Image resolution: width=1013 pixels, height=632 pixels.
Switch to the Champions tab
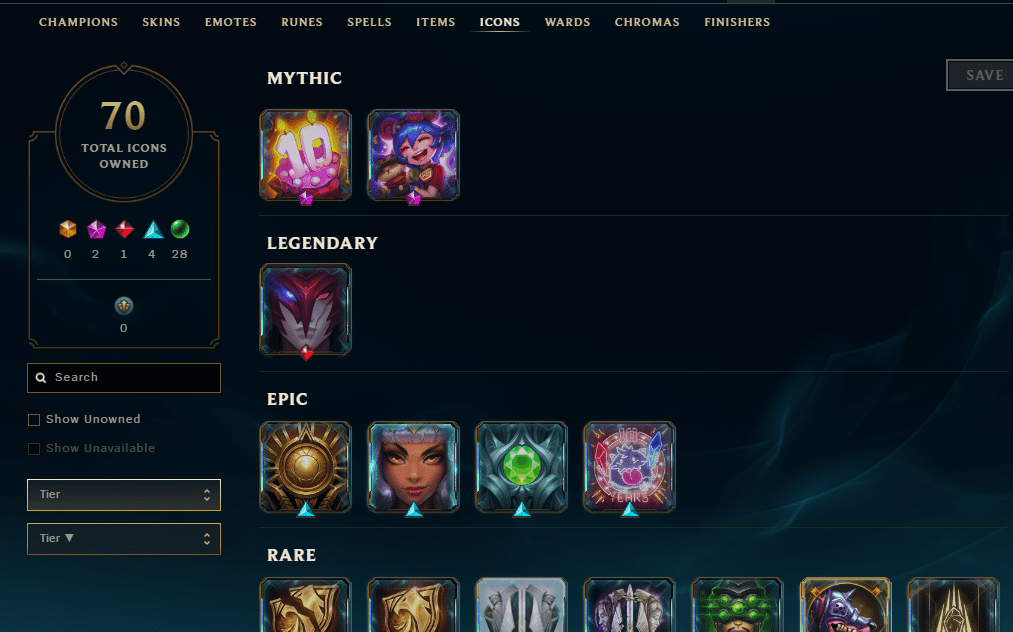pos(78,22)
